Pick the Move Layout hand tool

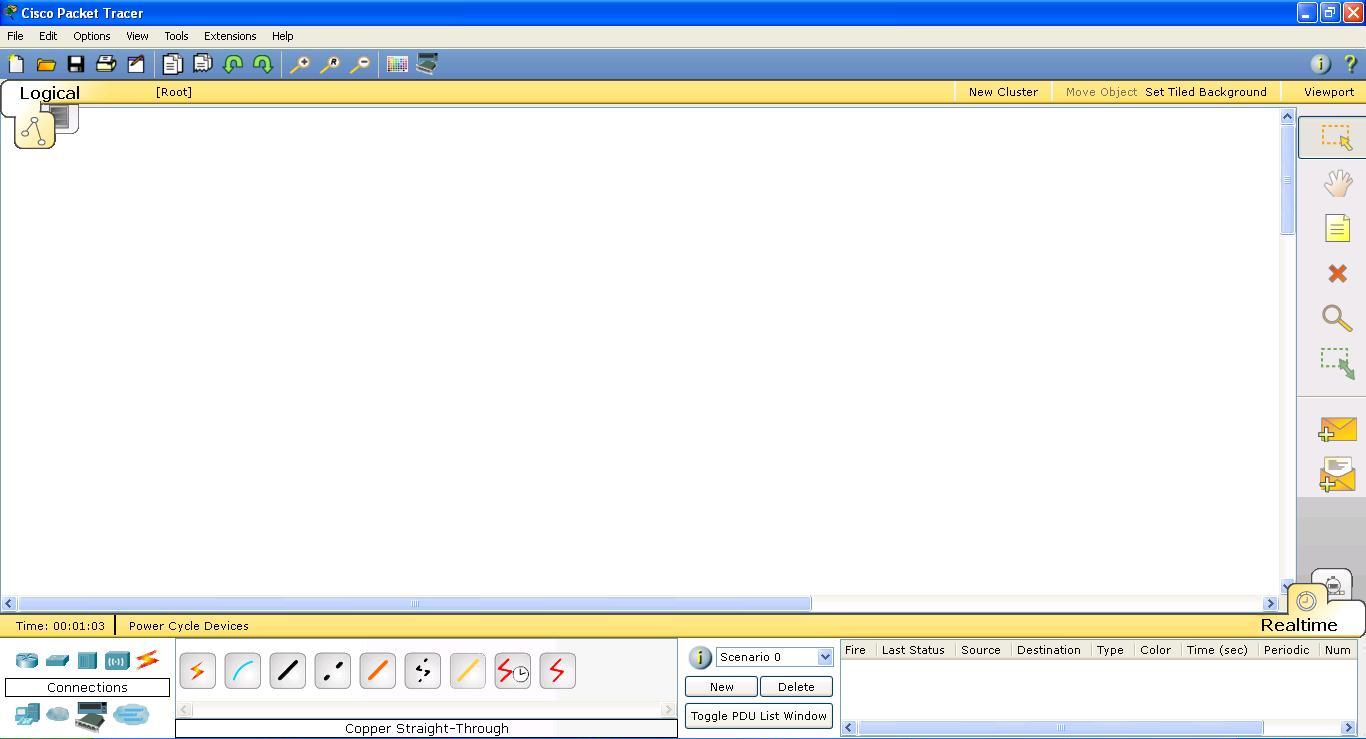pos(1337,183)
